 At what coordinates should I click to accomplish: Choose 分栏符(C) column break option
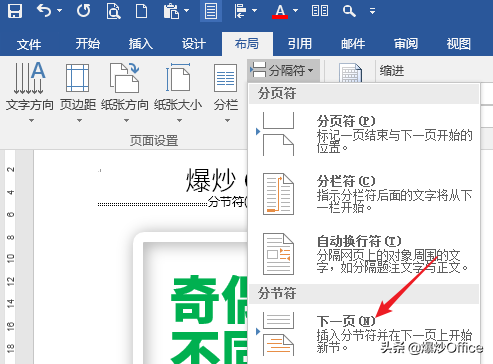(x=364, y=194)
